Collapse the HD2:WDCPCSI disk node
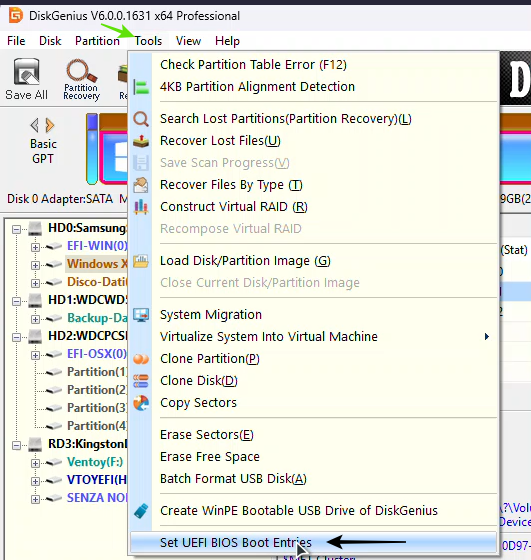 click(16, 337)
